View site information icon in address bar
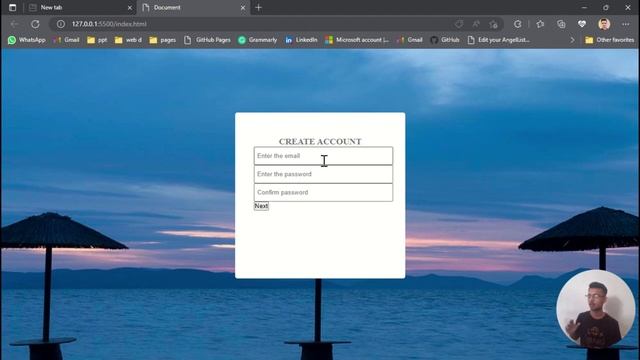Image resolution: width=640 pixels, height=360 pixels. [61, 24]
